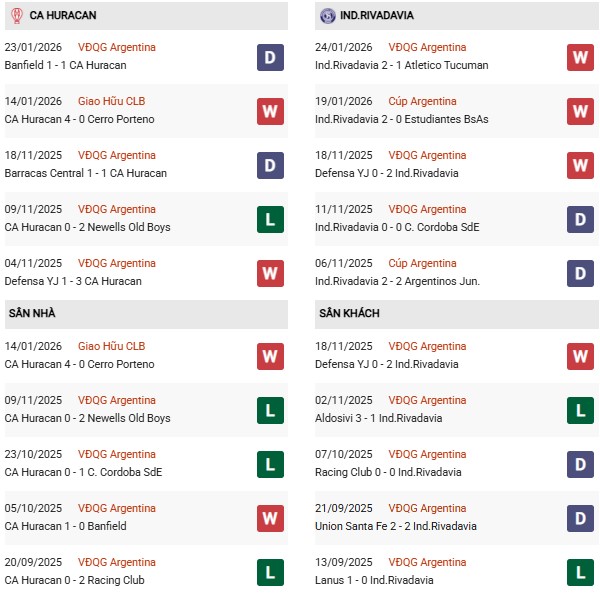Select the SÂN KHÁCH section header

tap(349, 314)
